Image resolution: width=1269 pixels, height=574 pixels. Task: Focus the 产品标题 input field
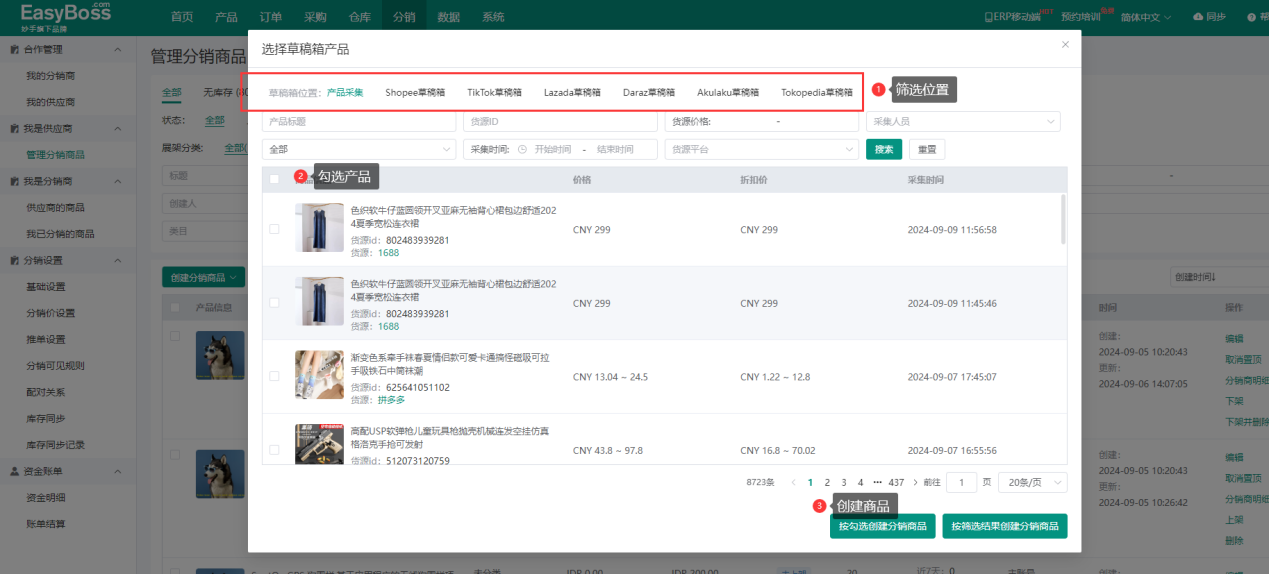pyautogui.click(x=359, y=121)
